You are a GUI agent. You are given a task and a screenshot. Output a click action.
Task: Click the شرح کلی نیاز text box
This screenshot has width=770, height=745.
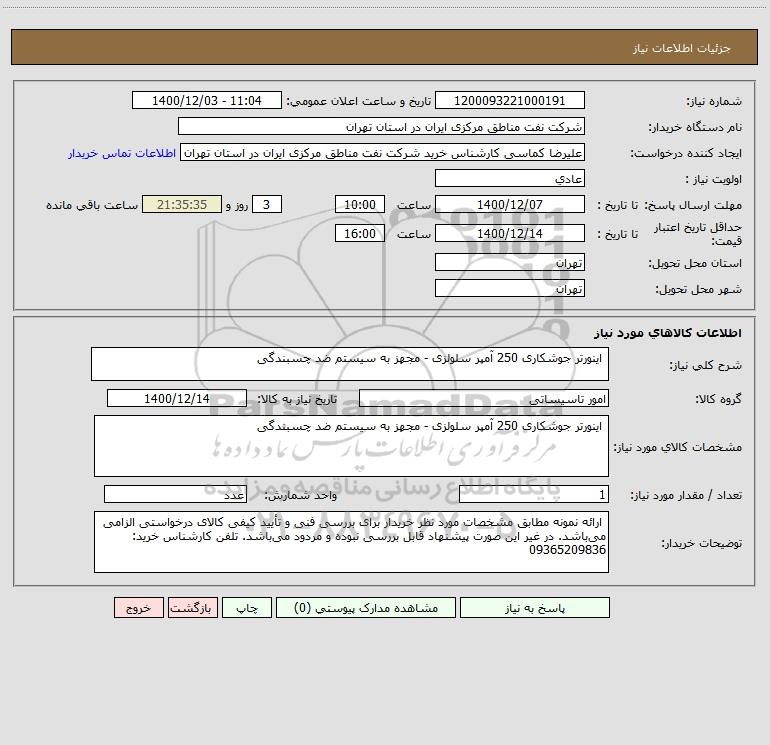click(x=350, y=364)
